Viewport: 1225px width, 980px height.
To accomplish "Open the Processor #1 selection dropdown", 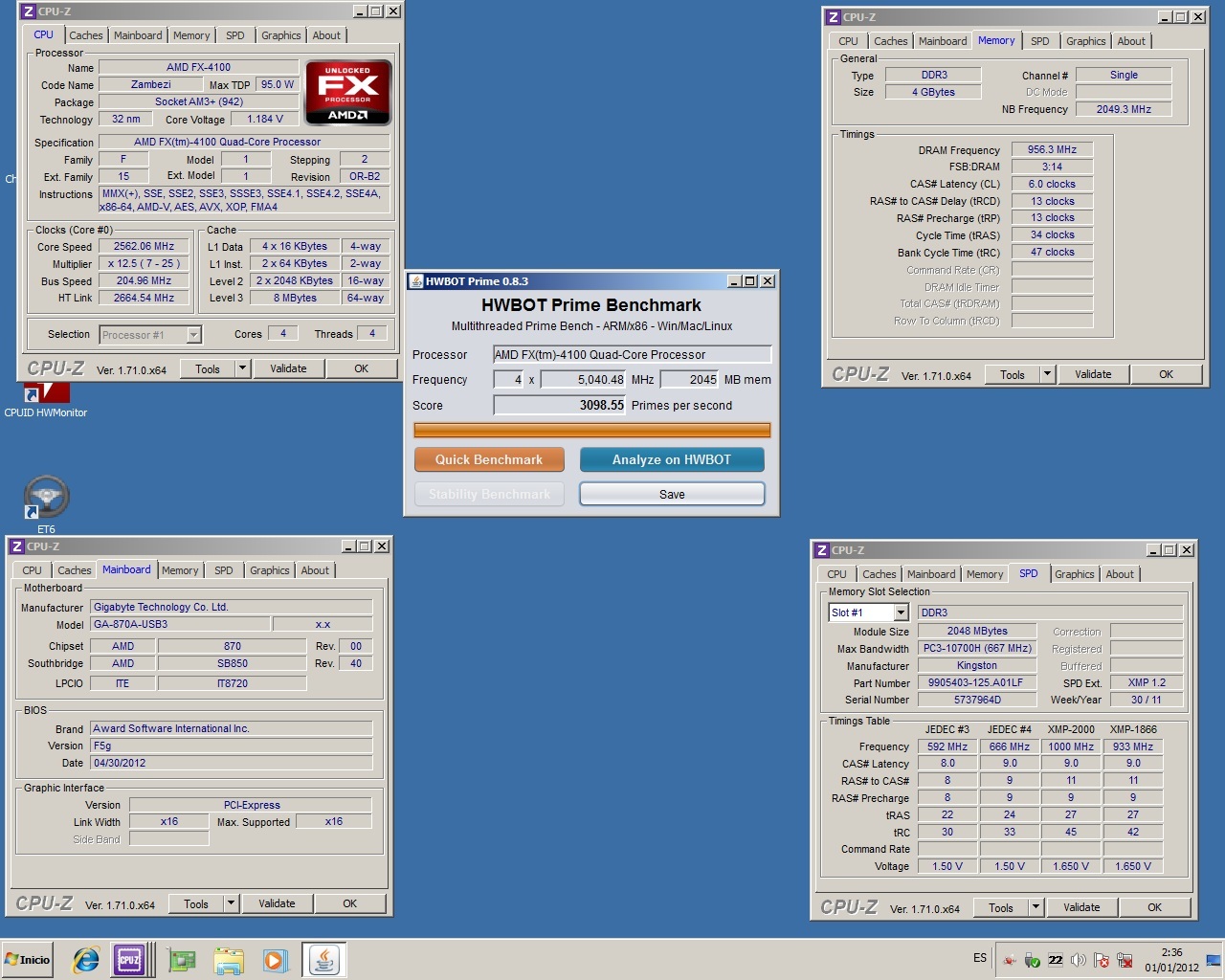I will point(193,334).
